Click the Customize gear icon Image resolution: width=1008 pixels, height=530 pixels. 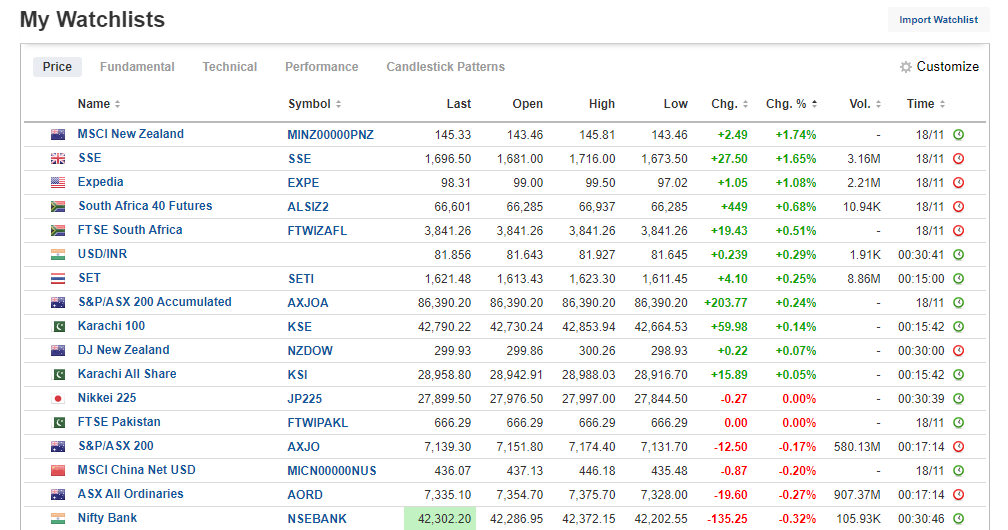point(906,67)
